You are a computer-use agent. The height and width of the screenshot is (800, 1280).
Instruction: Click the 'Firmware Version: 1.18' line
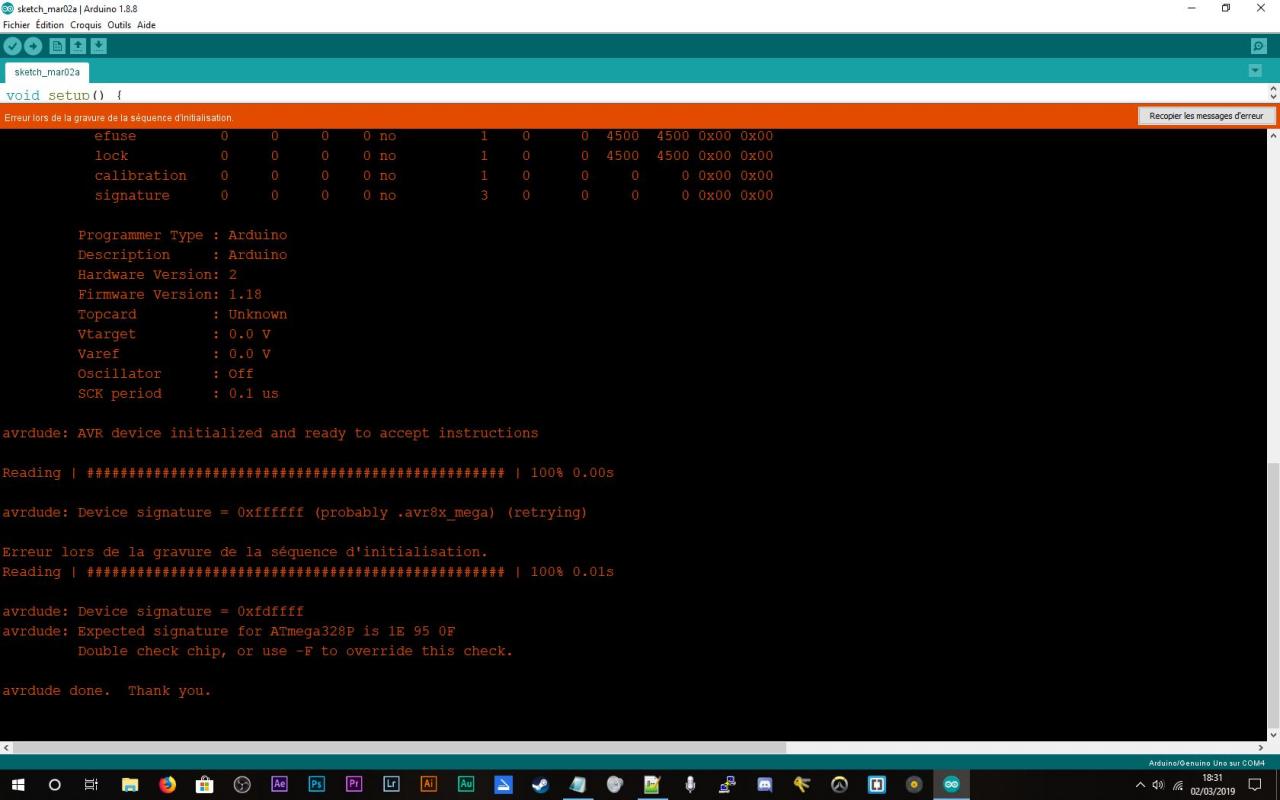click(x=170, y=294)
